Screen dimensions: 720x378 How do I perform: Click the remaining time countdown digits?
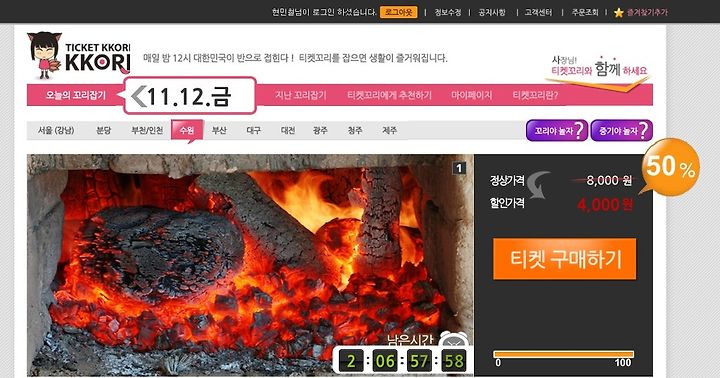click(402, 361)
